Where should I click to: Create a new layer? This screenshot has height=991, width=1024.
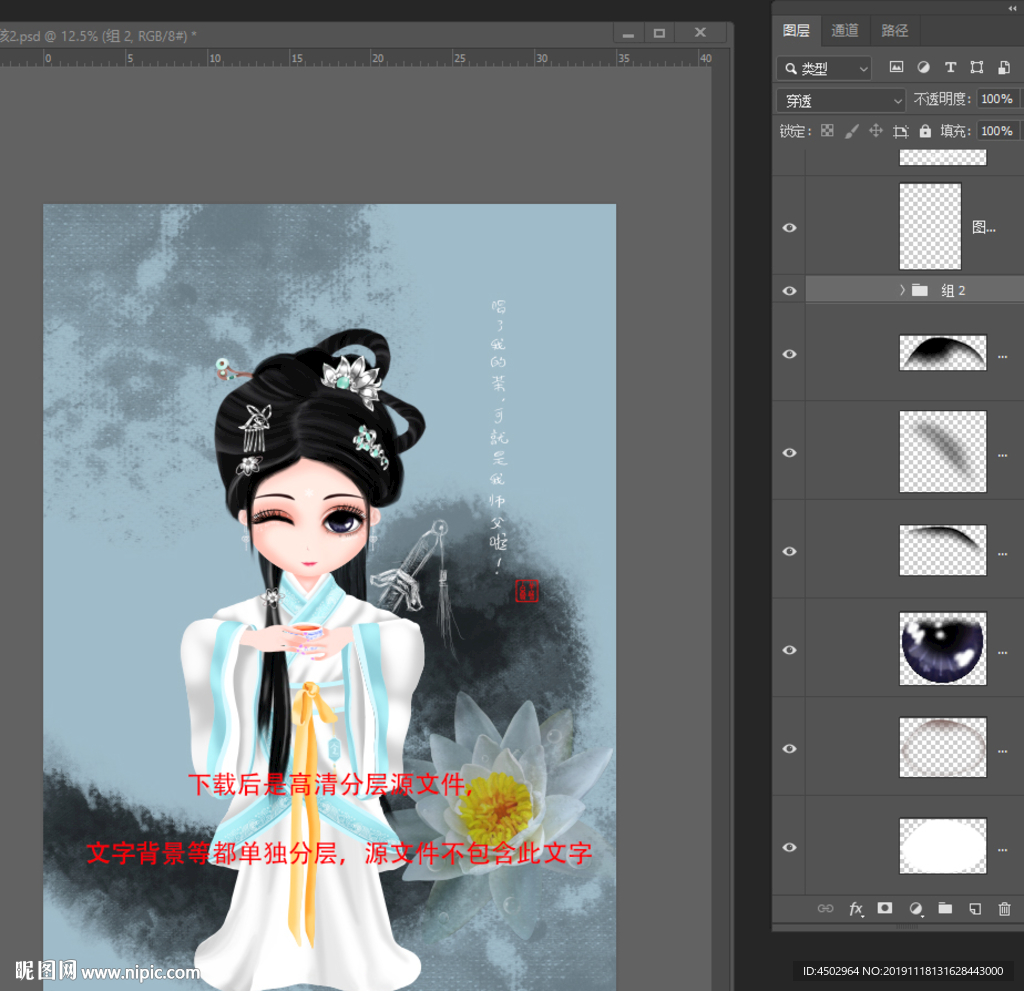click(x=975, y=909)
